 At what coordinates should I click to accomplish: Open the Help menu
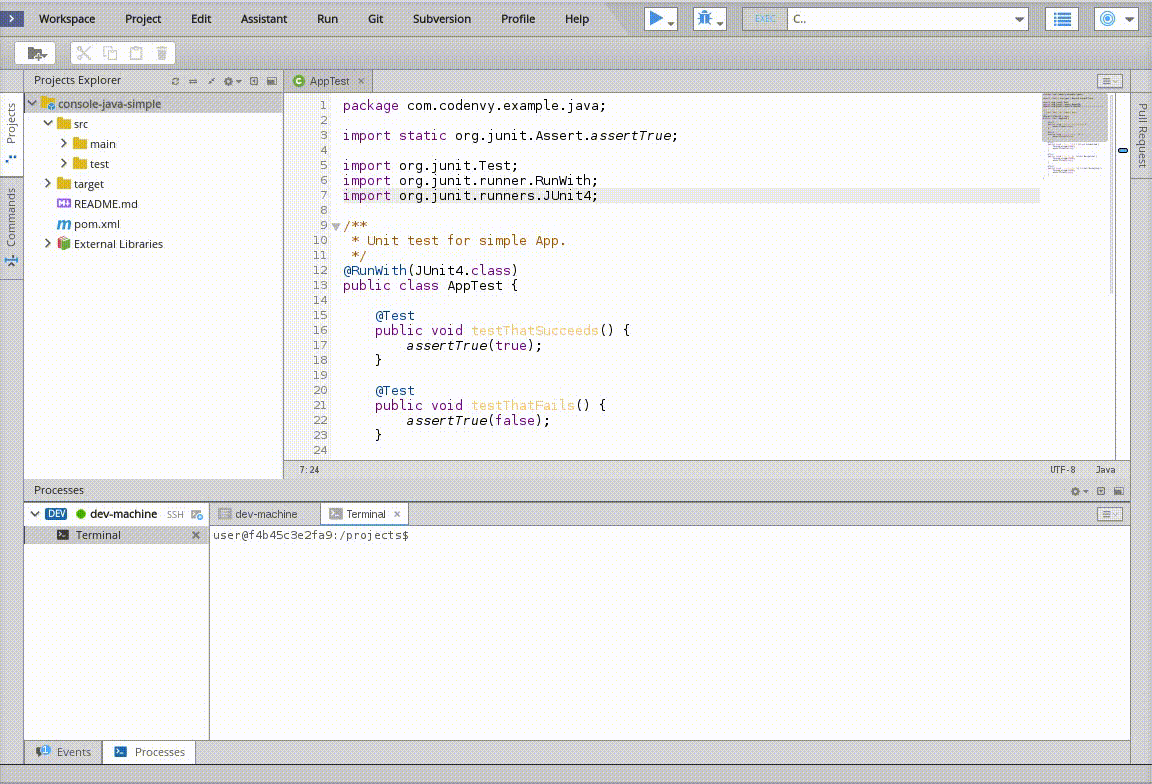pos(577,19)
